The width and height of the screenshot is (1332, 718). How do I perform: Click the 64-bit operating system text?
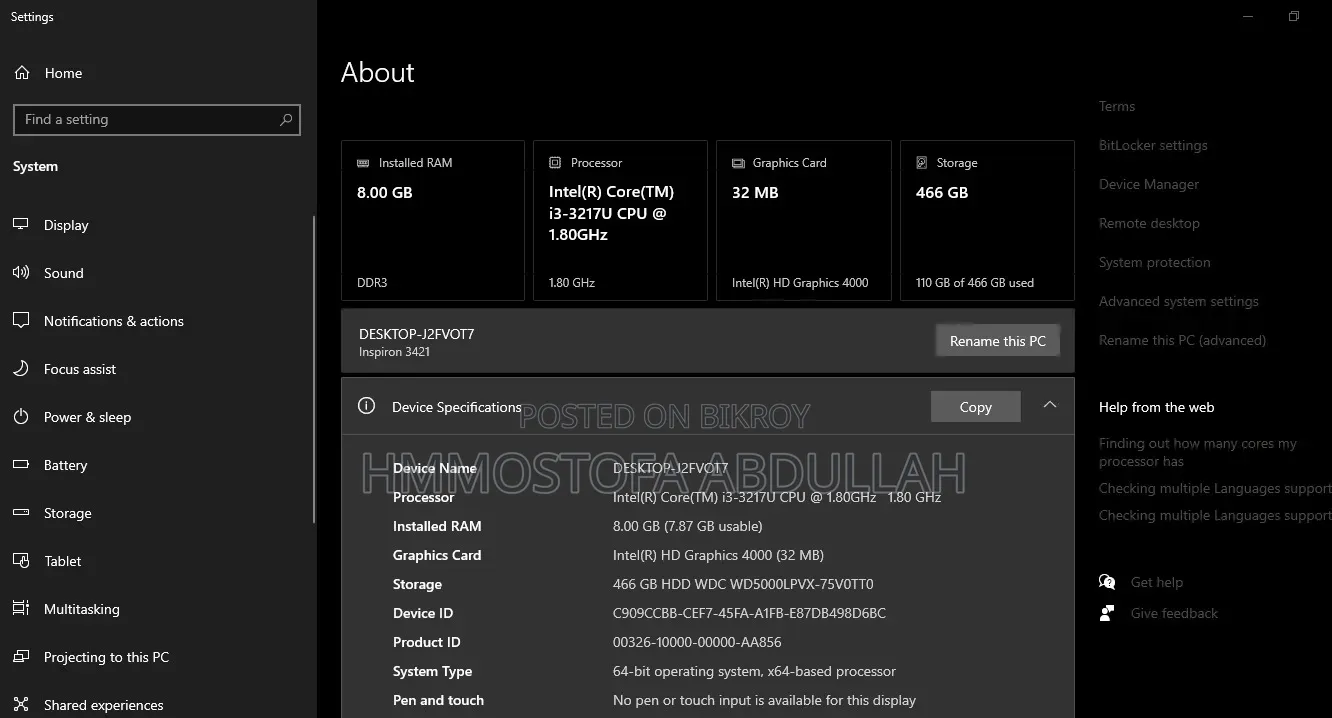(754, 671)
